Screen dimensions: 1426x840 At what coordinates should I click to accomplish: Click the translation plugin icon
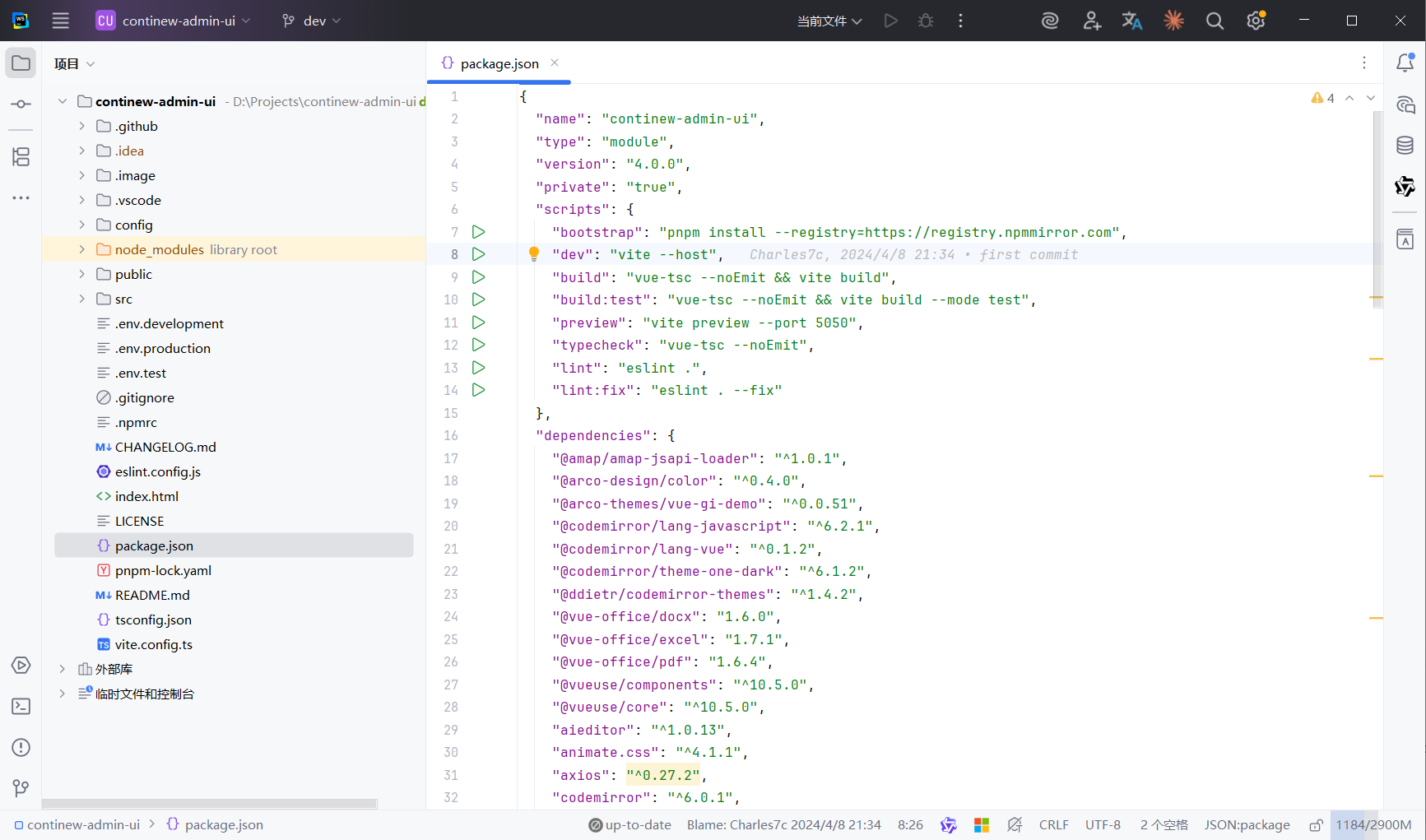(x=1132, y=21)
